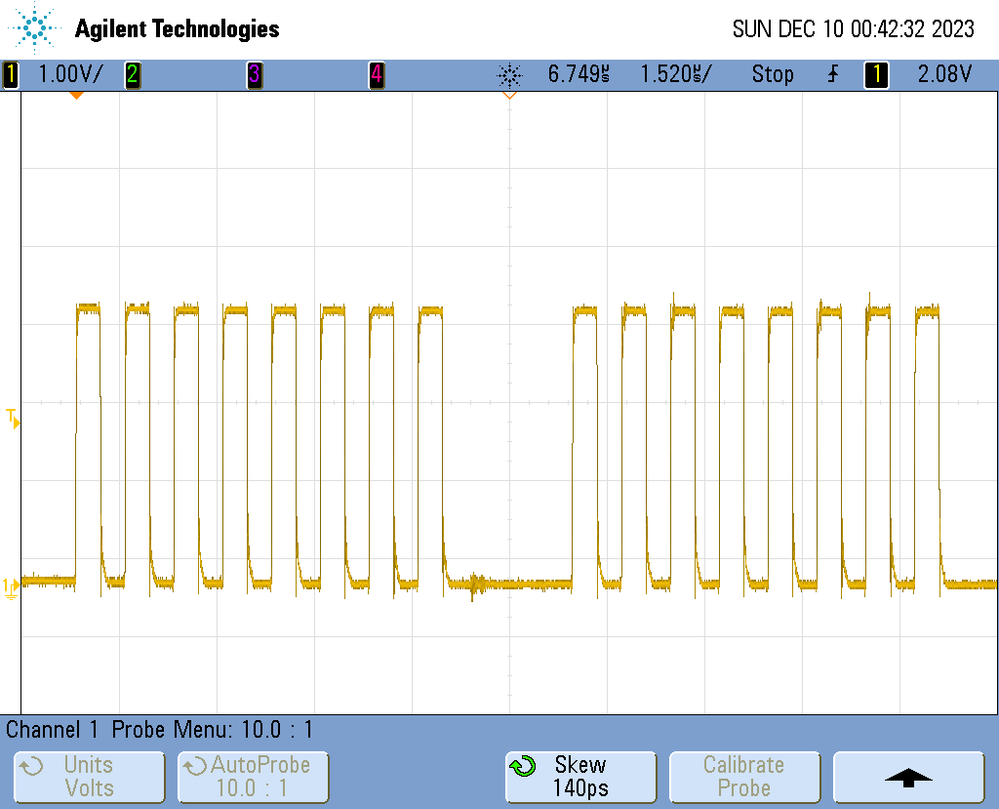Click the rising edge trigger slope icon
999x809 pixels.
(833, 75)
